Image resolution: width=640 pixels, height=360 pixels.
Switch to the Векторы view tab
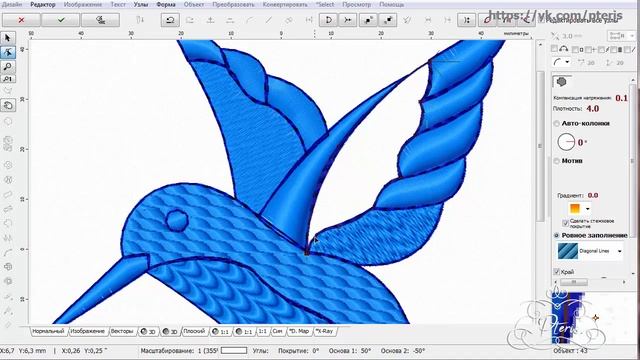(x=122, y=331)
